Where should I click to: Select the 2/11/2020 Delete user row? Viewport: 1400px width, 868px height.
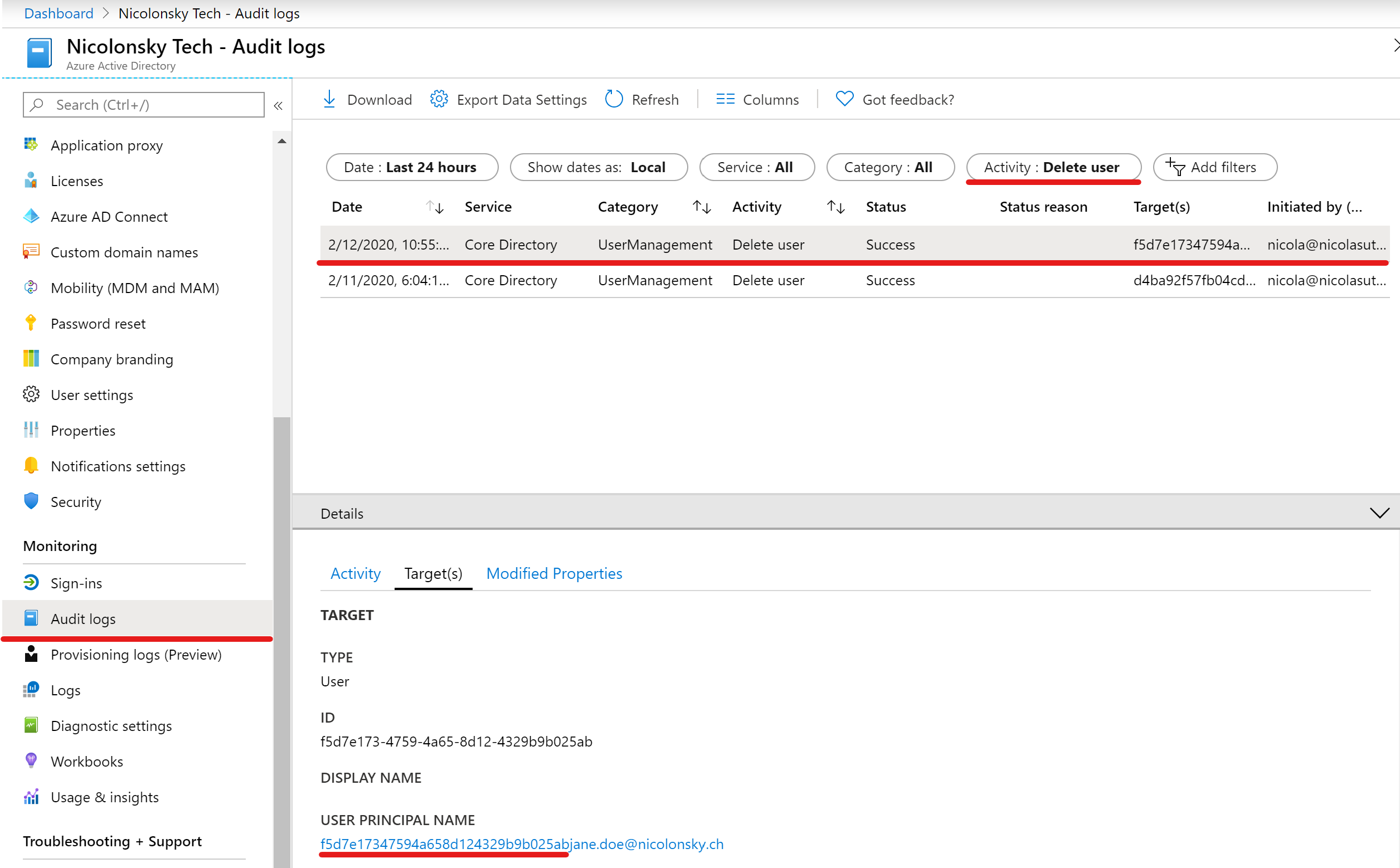click(x=854, y=280)
